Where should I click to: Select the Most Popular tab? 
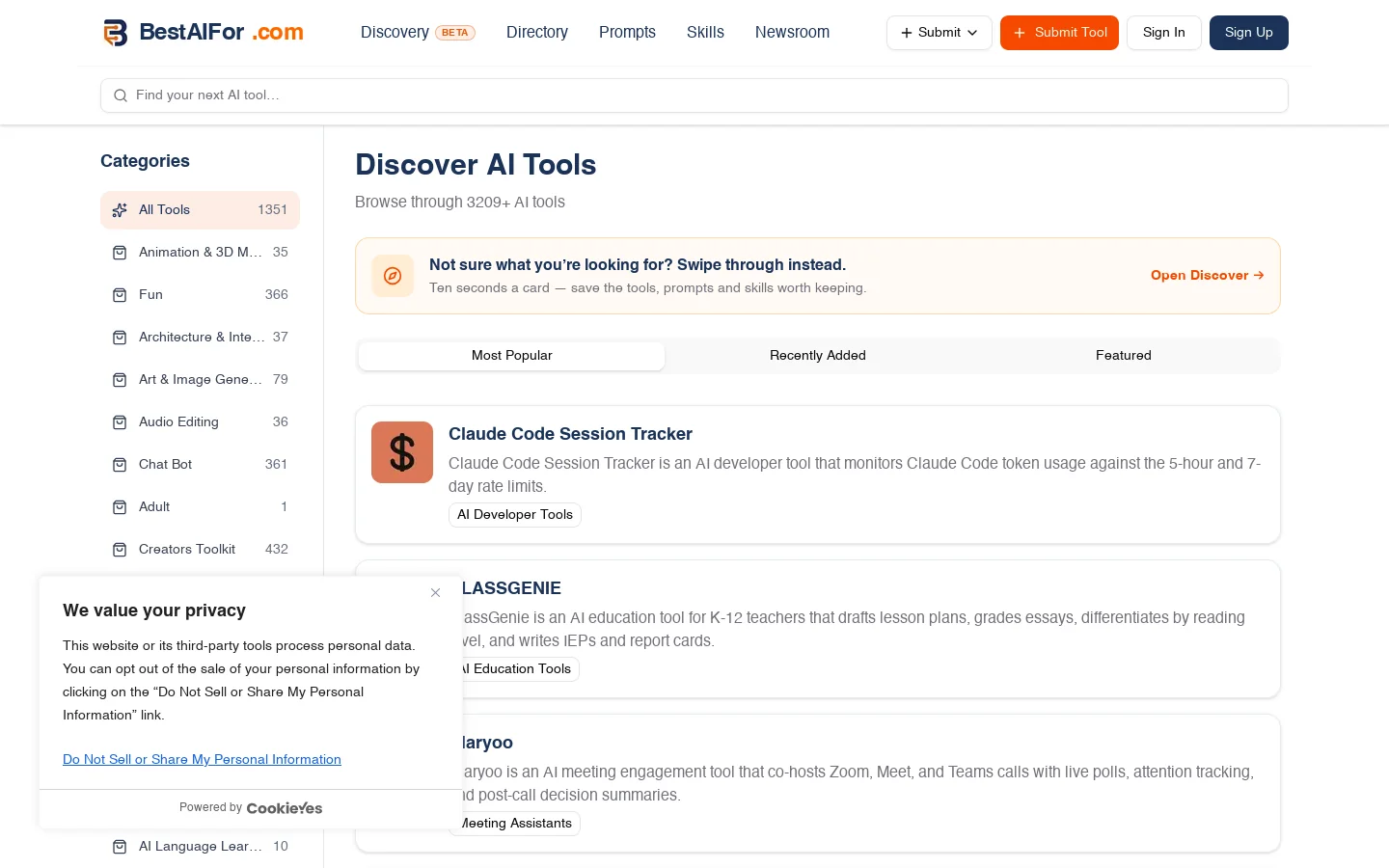[x=512, y=356]
